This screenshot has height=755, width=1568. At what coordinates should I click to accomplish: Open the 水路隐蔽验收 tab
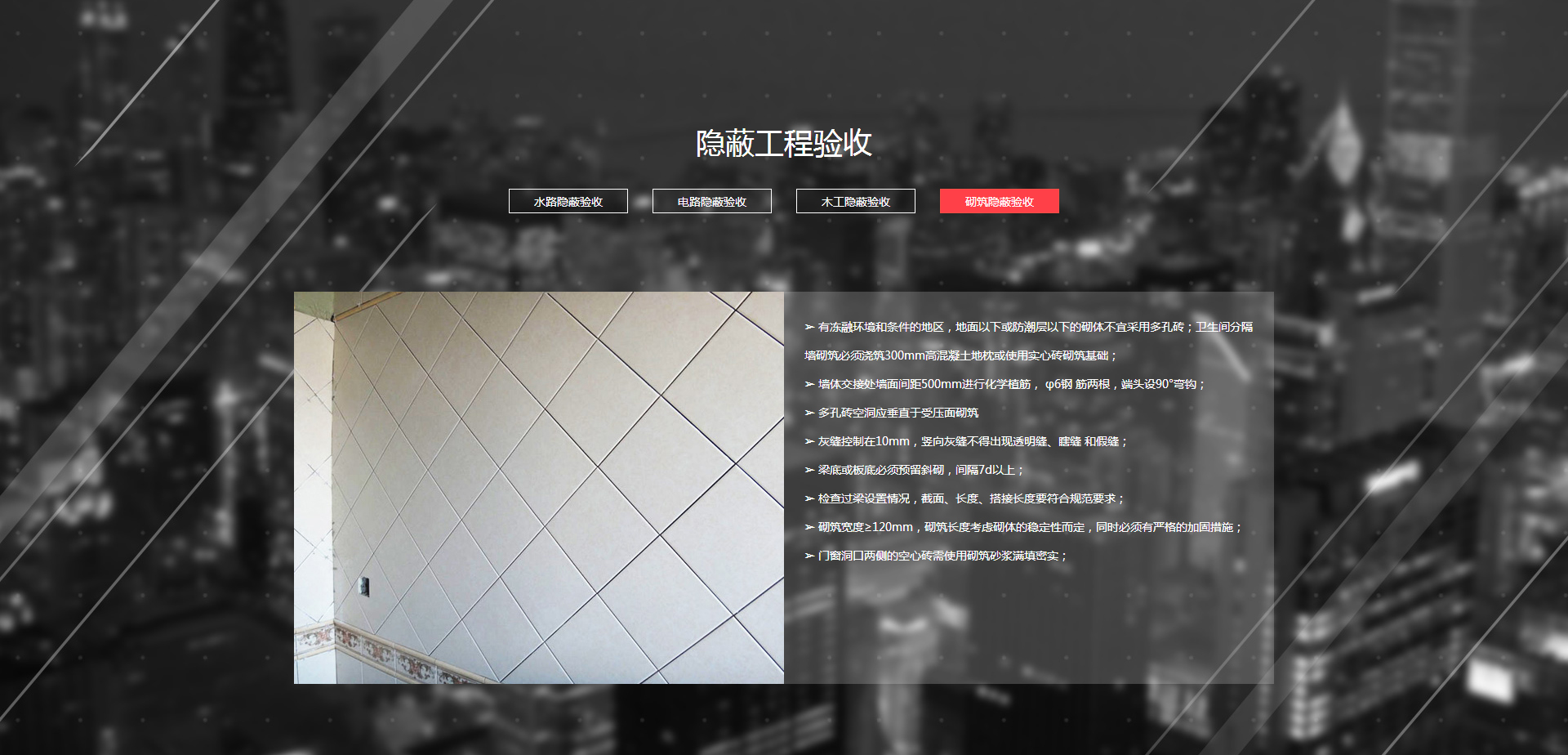click(568, 201)
